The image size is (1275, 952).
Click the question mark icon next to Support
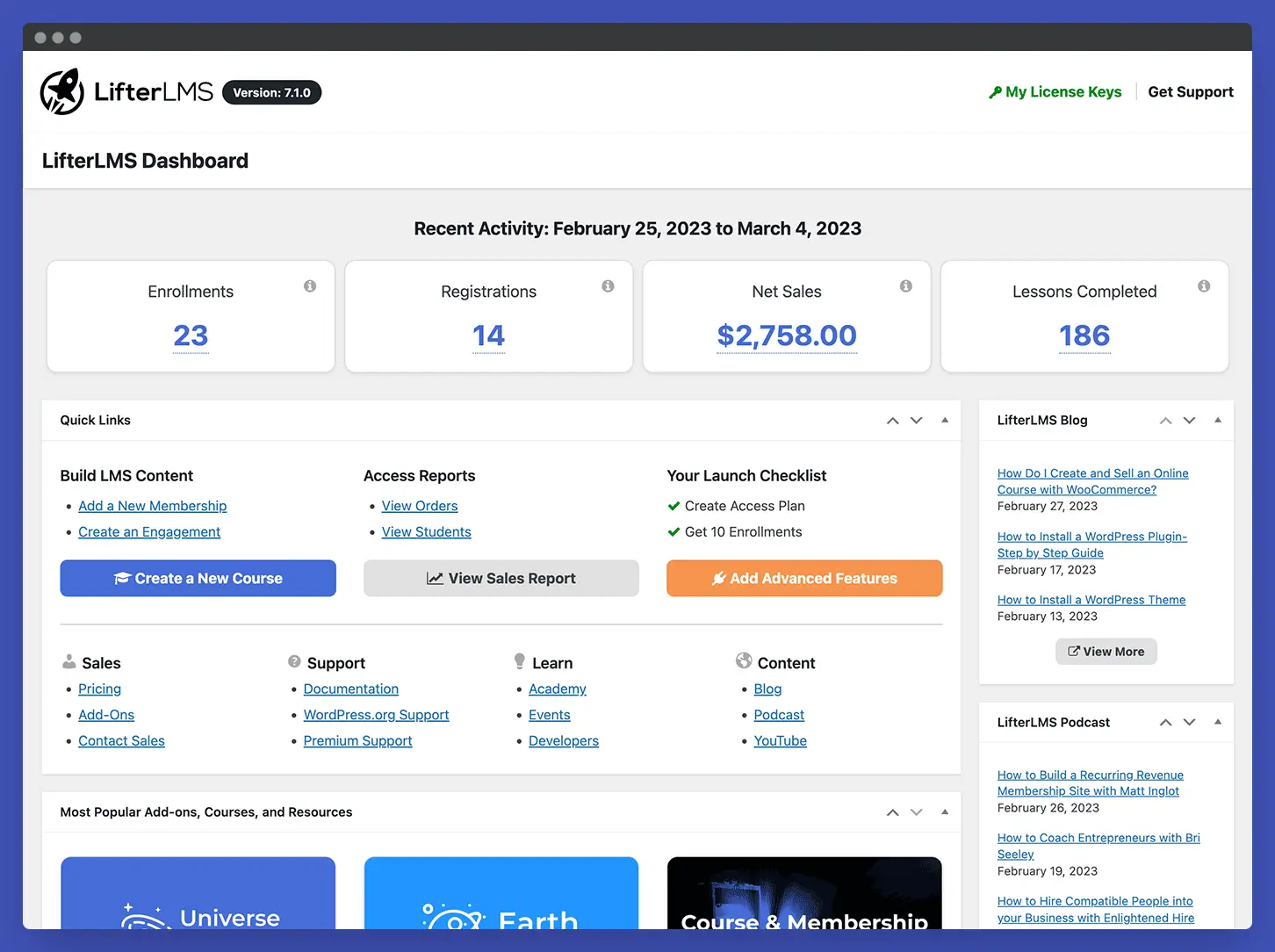(x=293, y=661)
